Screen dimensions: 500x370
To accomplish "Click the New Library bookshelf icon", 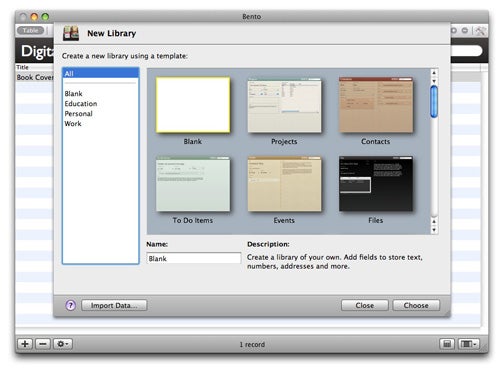I will click(x=71, y=33).
